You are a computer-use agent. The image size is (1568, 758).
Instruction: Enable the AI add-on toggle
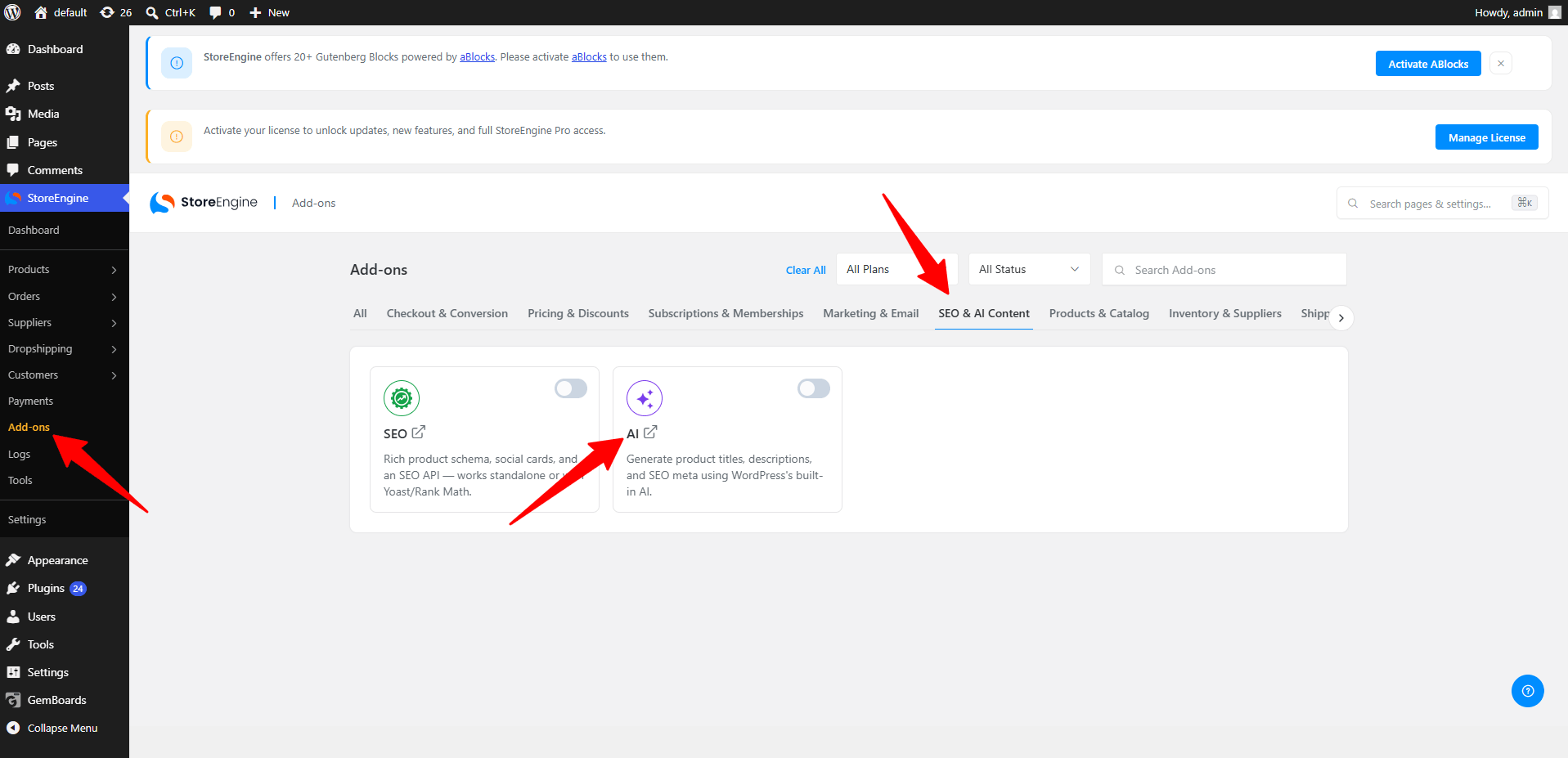click(814, 388)
